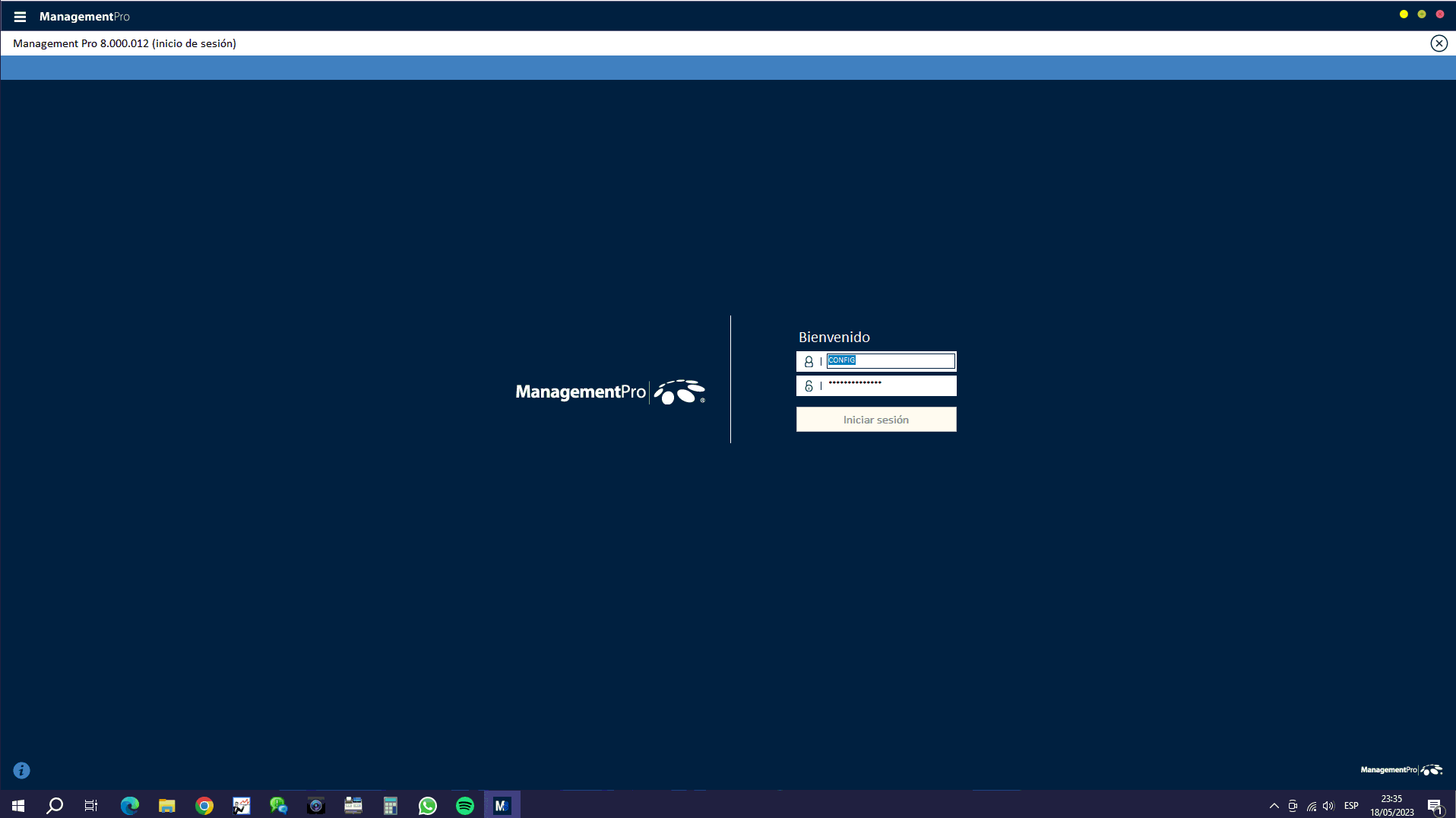Click the Iniciar sesión button

(x=875, y=420)
